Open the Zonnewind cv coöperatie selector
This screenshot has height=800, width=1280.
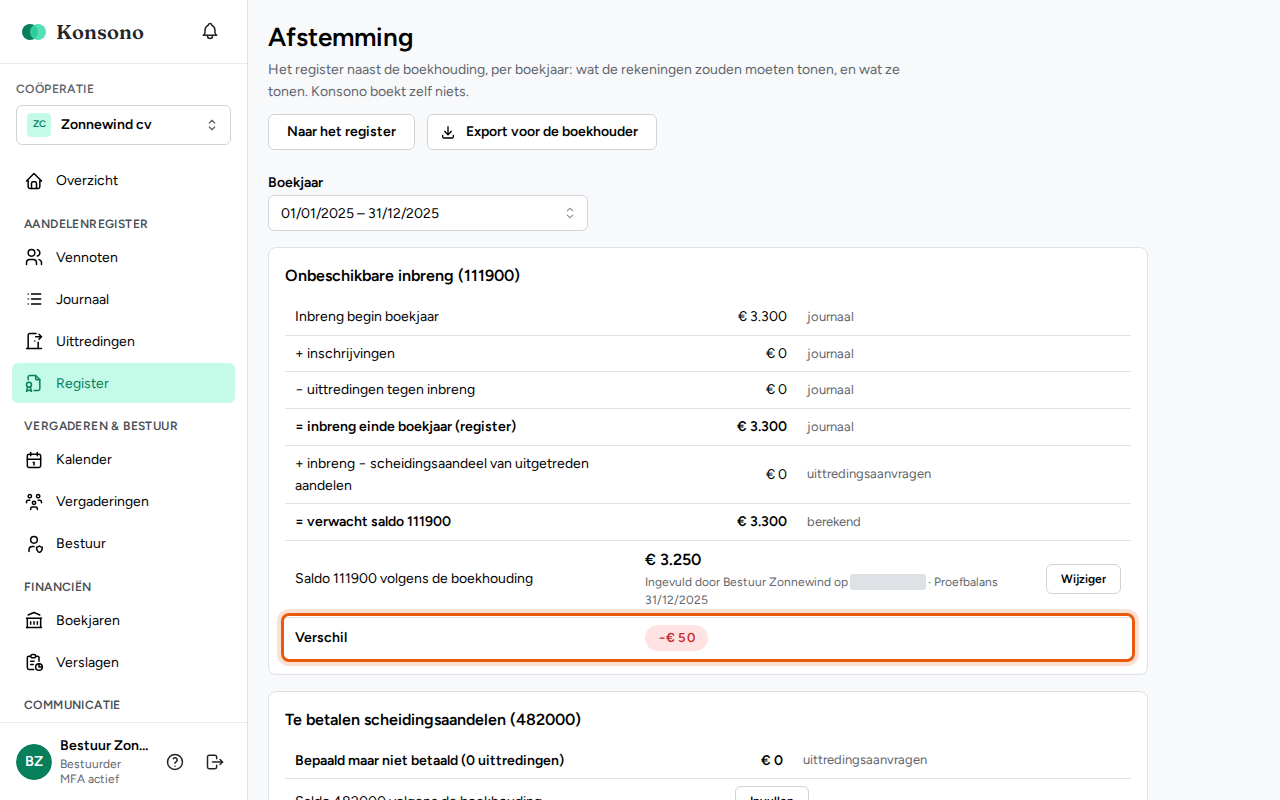[x=123, y=125]
